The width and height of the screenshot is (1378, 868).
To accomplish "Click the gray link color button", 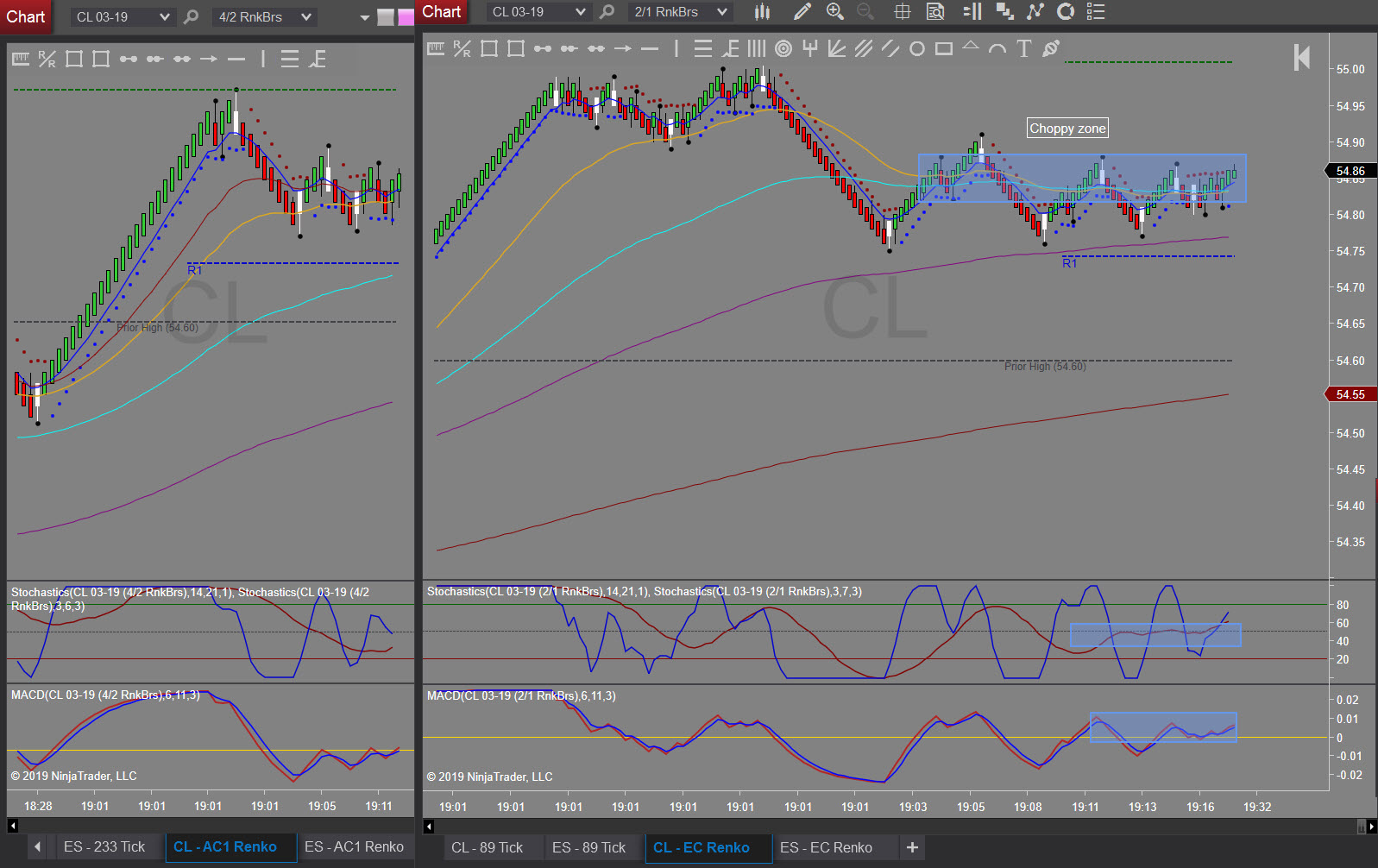I will click(386, 17).
